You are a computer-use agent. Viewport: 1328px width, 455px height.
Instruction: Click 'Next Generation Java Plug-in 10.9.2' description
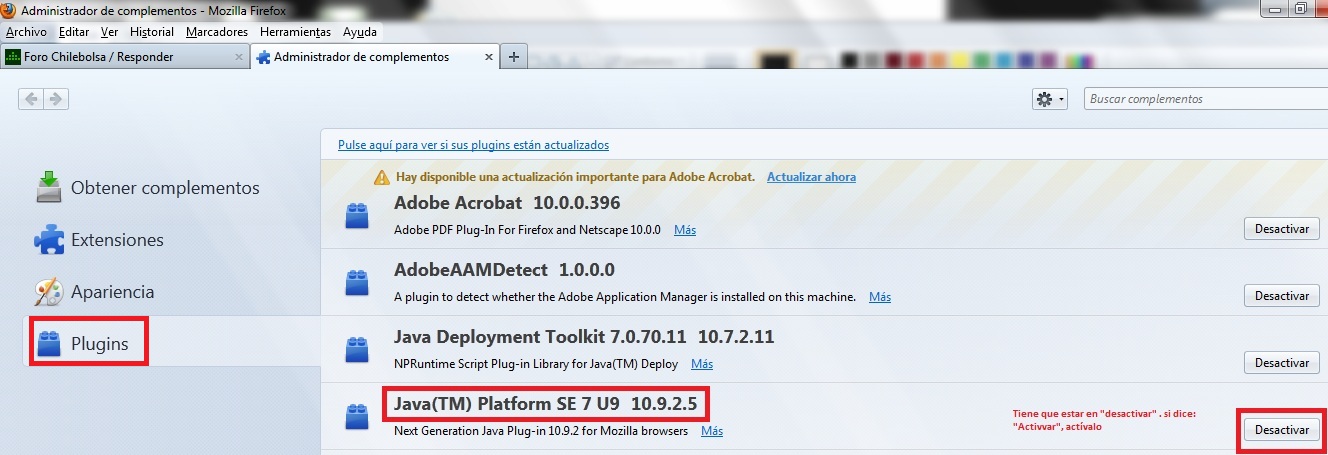click(541, 431)
